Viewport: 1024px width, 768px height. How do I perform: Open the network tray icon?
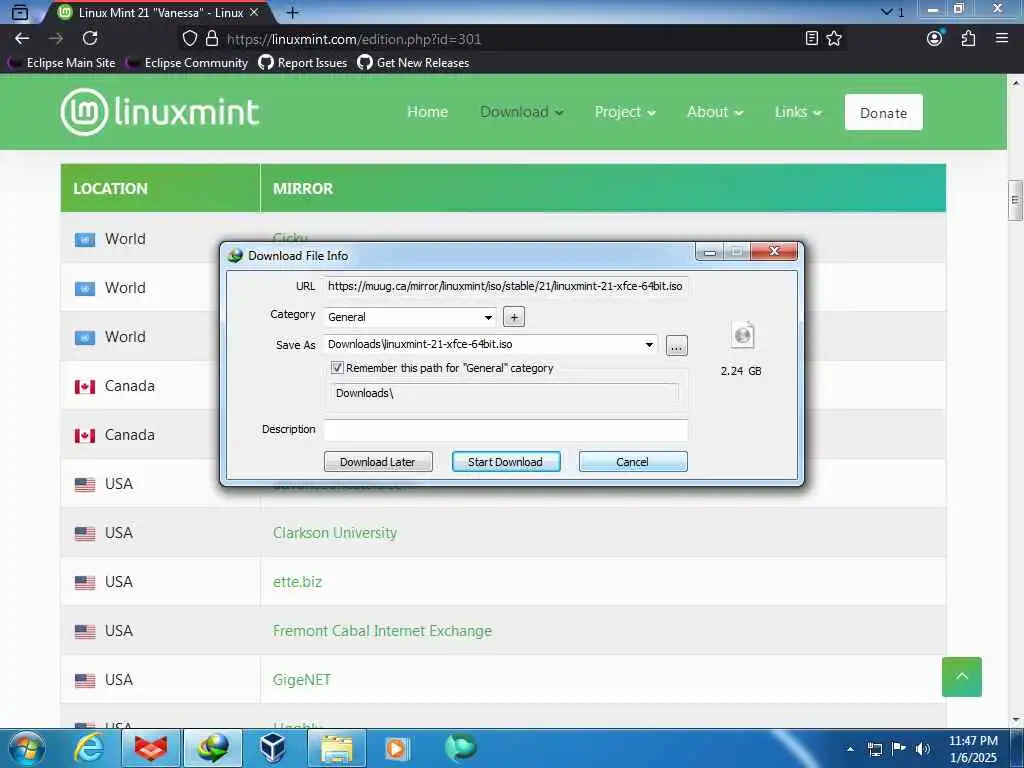pos(874,749)
